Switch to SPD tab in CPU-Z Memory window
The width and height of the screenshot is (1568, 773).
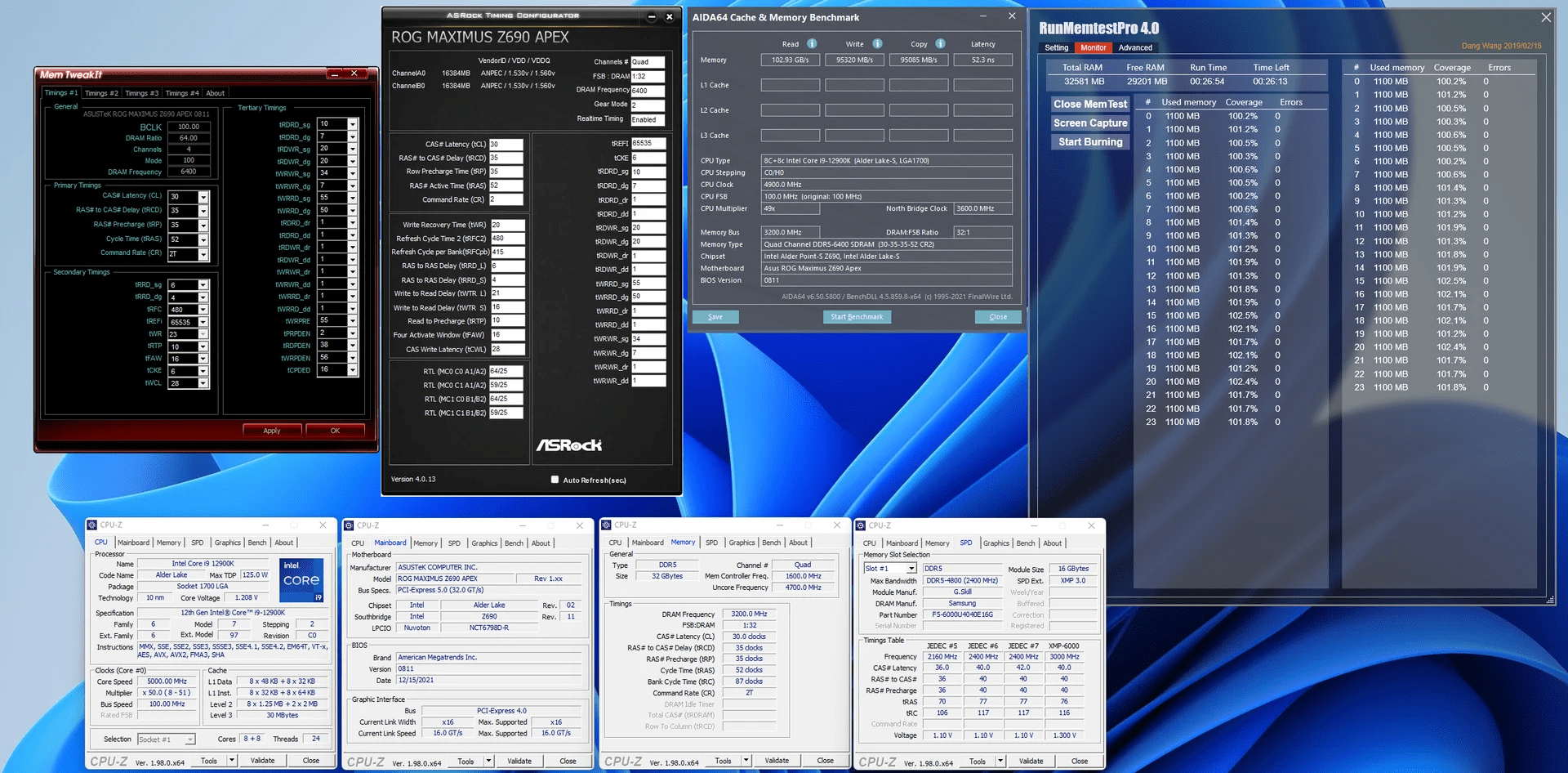coord(711,543)
